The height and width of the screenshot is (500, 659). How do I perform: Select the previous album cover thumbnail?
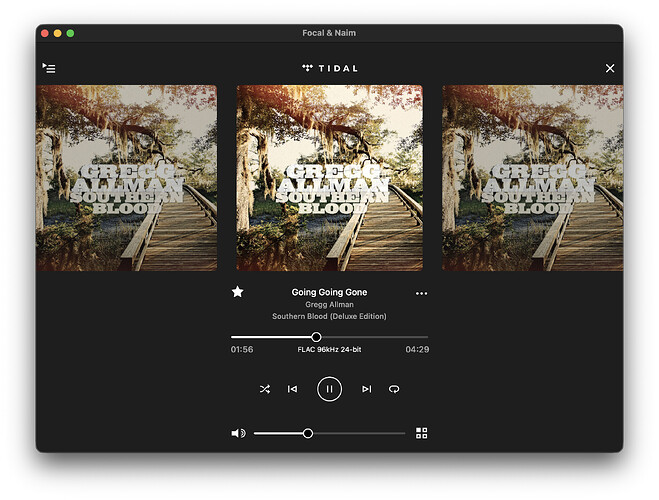[x=127, y=178]
